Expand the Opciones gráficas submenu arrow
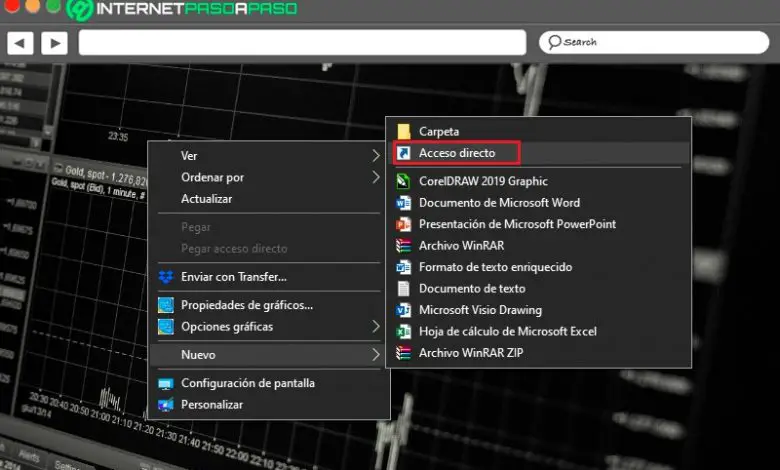Viewport: 780px width, 470px height. click(x=376, y=326)
